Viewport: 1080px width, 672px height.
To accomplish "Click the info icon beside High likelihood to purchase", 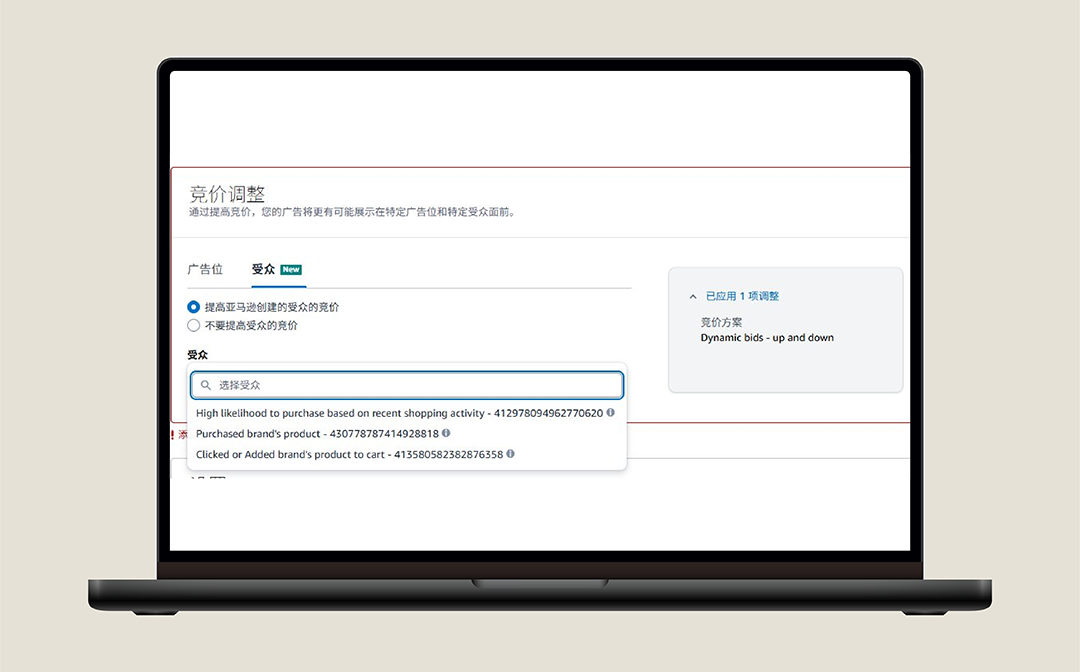I will [610, 412].
